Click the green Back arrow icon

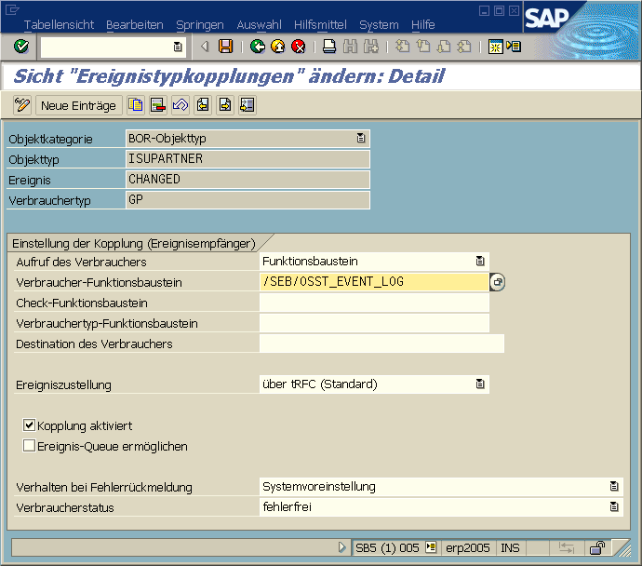pos(257,46)
